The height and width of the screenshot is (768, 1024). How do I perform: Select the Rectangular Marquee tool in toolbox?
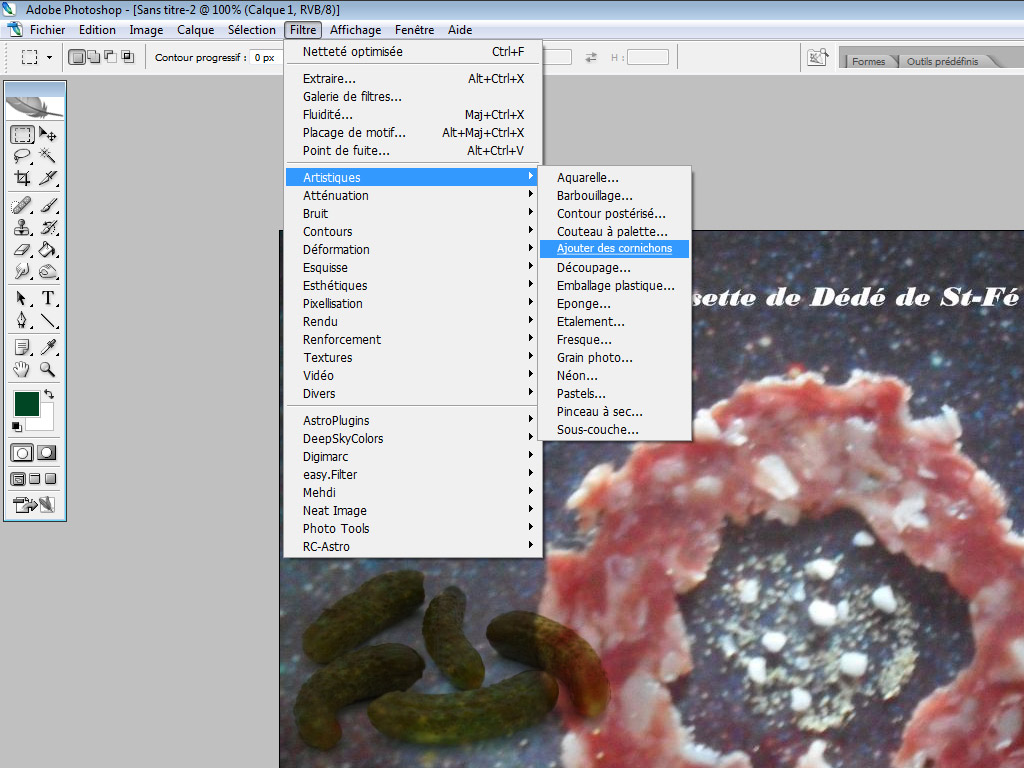click(22, 135)
